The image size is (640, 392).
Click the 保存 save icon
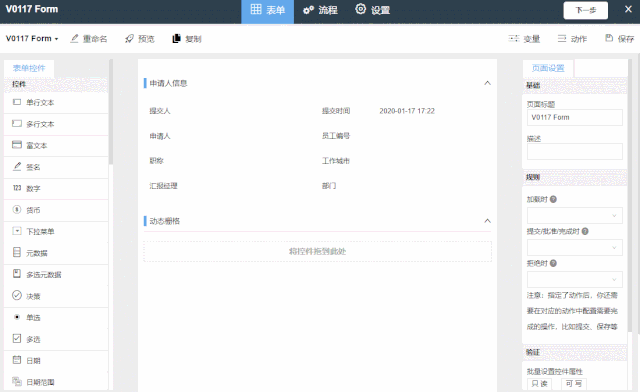pyautogui.click(x=609, y=38)
